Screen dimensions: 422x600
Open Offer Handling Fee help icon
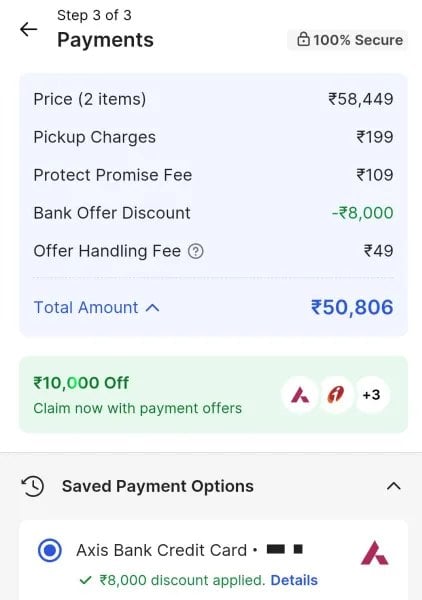(x=196, y=251)
